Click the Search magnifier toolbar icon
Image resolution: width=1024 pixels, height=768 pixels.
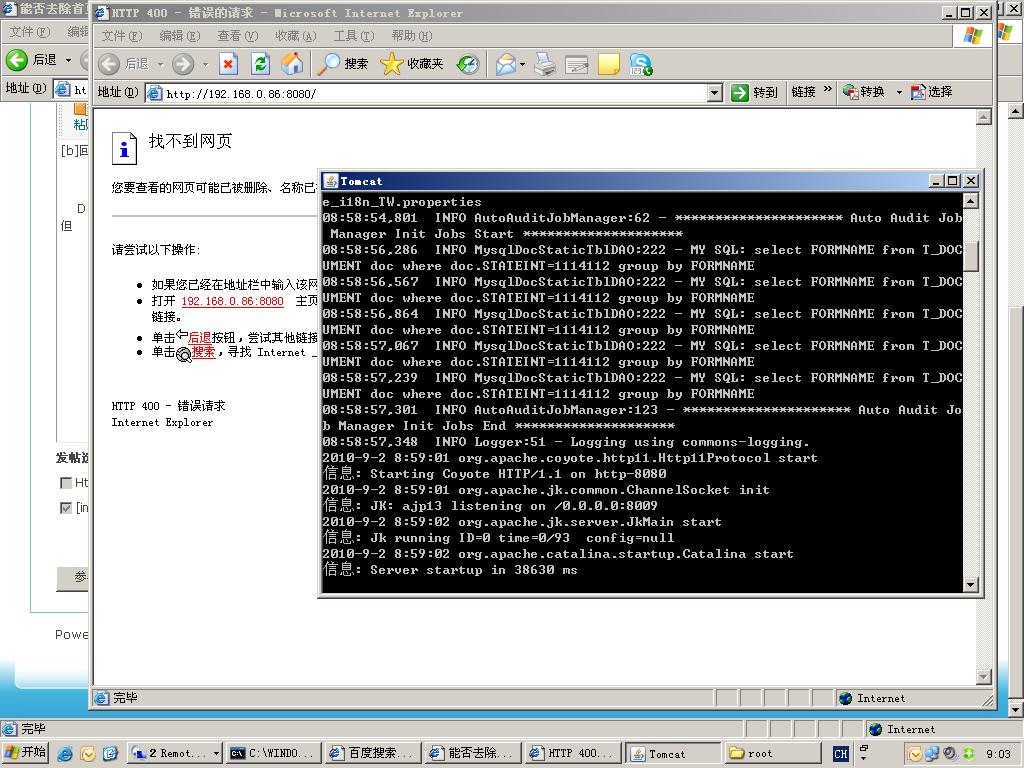click(x=328, y=64)
